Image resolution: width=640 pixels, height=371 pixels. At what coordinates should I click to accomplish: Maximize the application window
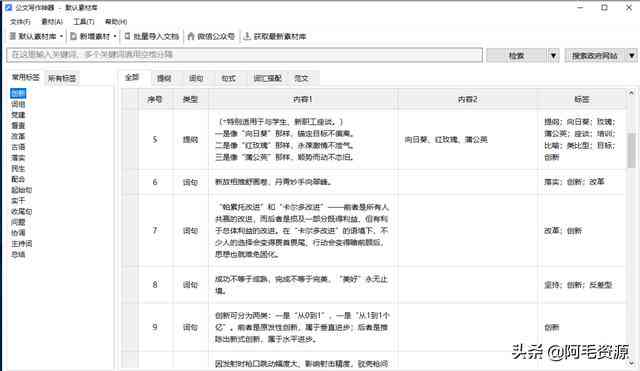pos(604,8)
